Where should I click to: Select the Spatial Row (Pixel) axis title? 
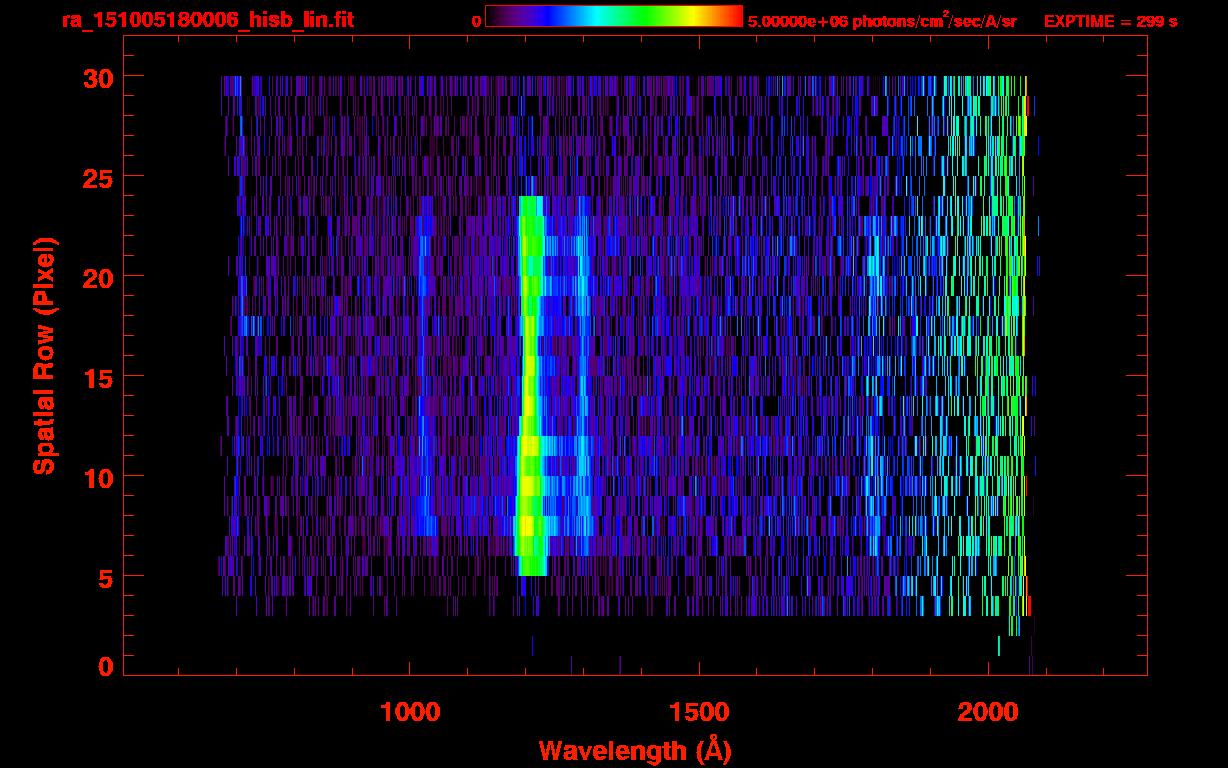[44, 355]
